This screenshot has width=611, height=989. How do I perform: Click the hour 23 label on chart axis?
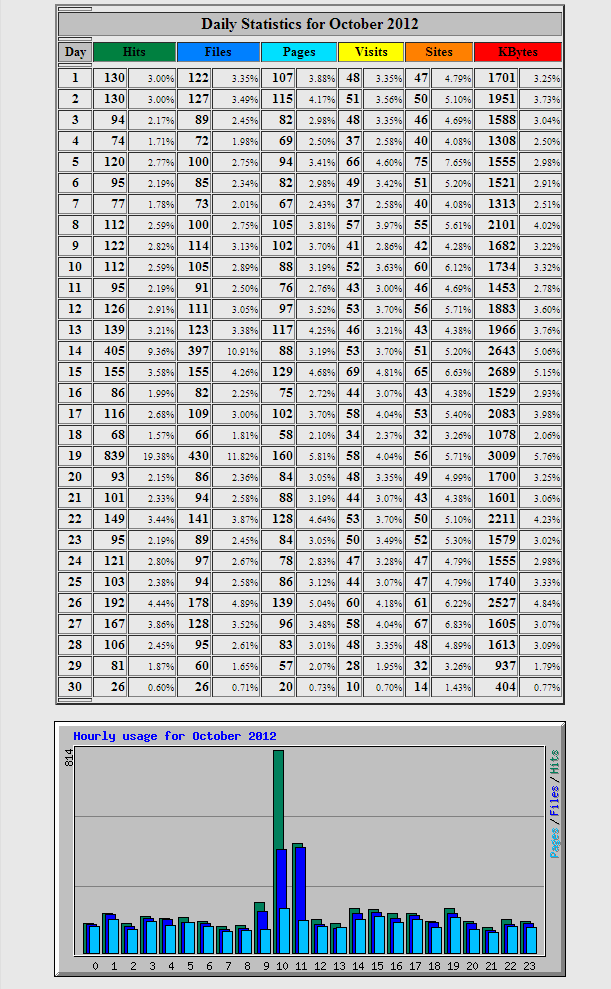point(530,966)
